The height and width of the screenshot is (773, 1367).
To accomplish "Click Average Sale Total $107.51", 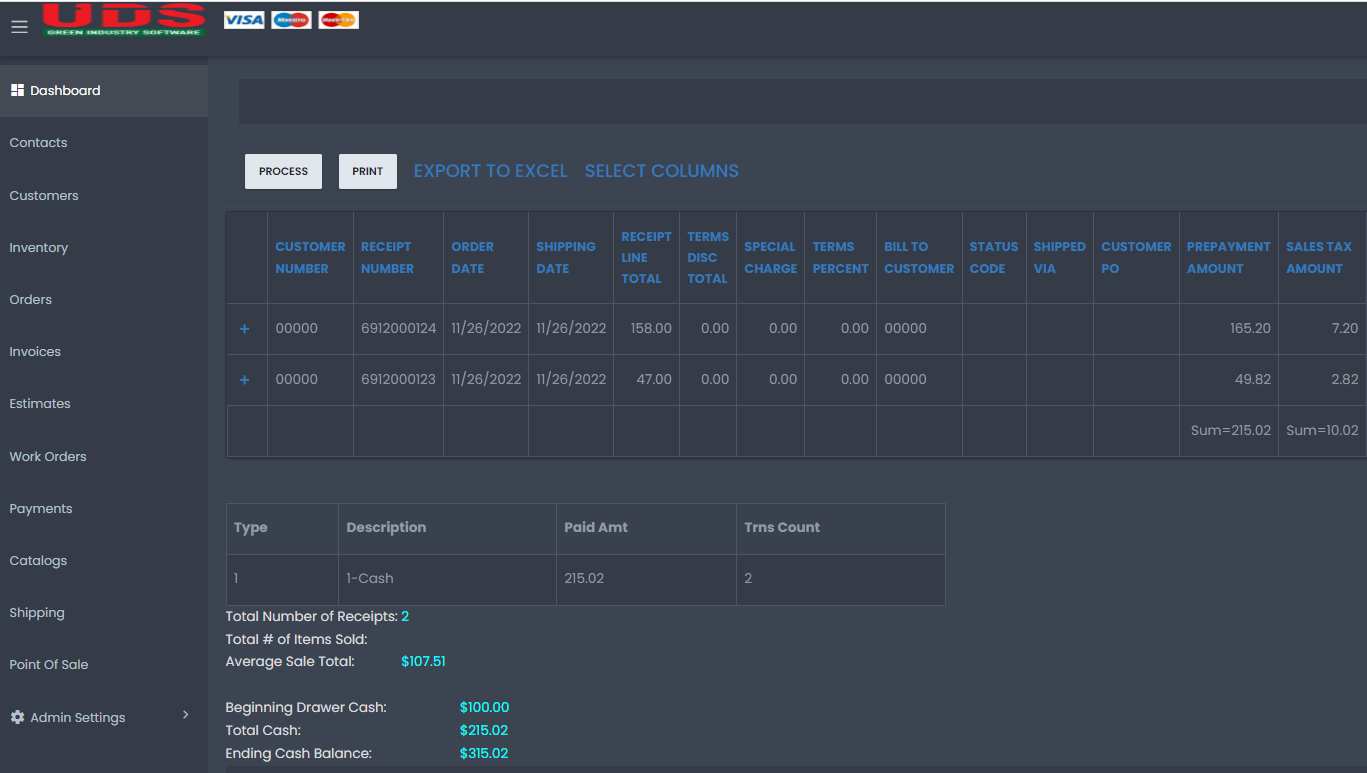I will point(423,661).
